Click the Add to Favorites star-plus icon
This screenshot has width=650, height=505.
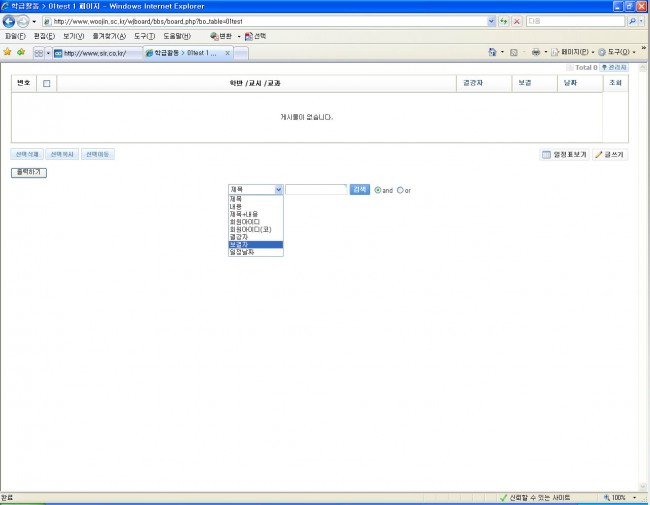(x=21, y=52)
